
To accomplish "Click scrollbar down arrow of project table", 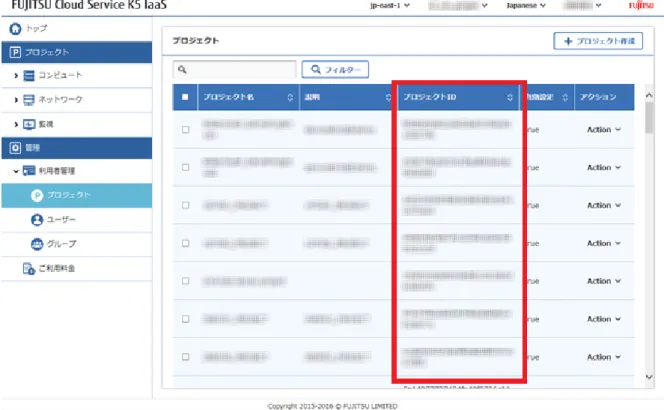I will pyautogui.click(x=649, y=377).
